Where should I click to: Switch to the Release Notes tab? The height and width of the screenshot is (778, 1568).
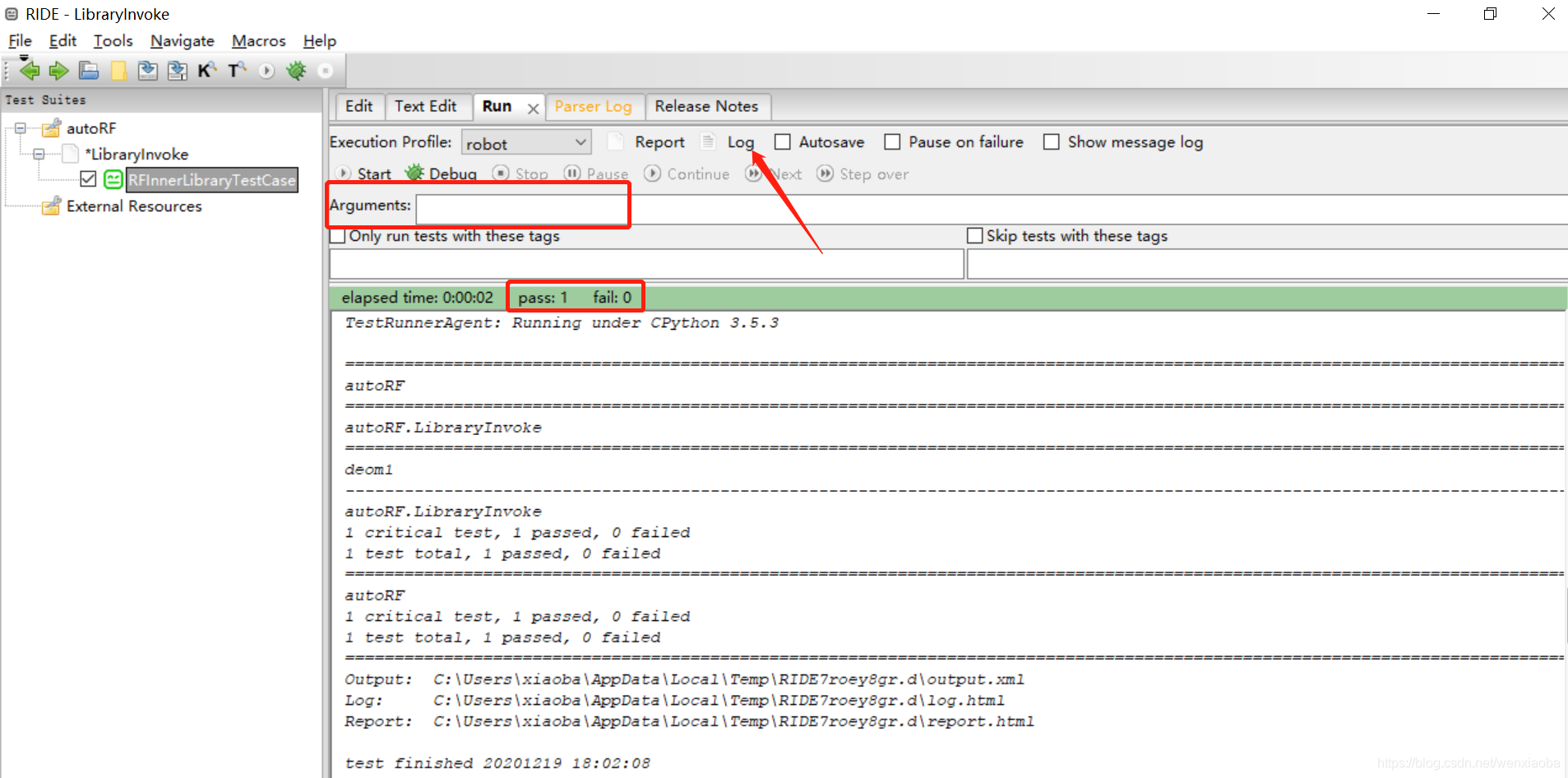coord(706,106)
